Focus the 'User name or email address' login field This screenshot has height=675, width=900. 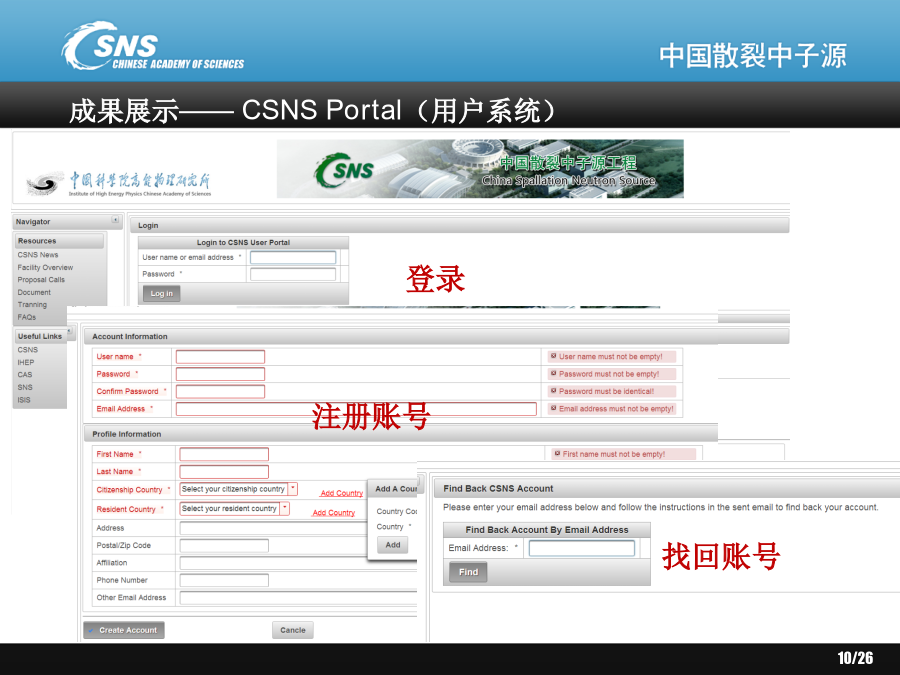pos(293,258)
